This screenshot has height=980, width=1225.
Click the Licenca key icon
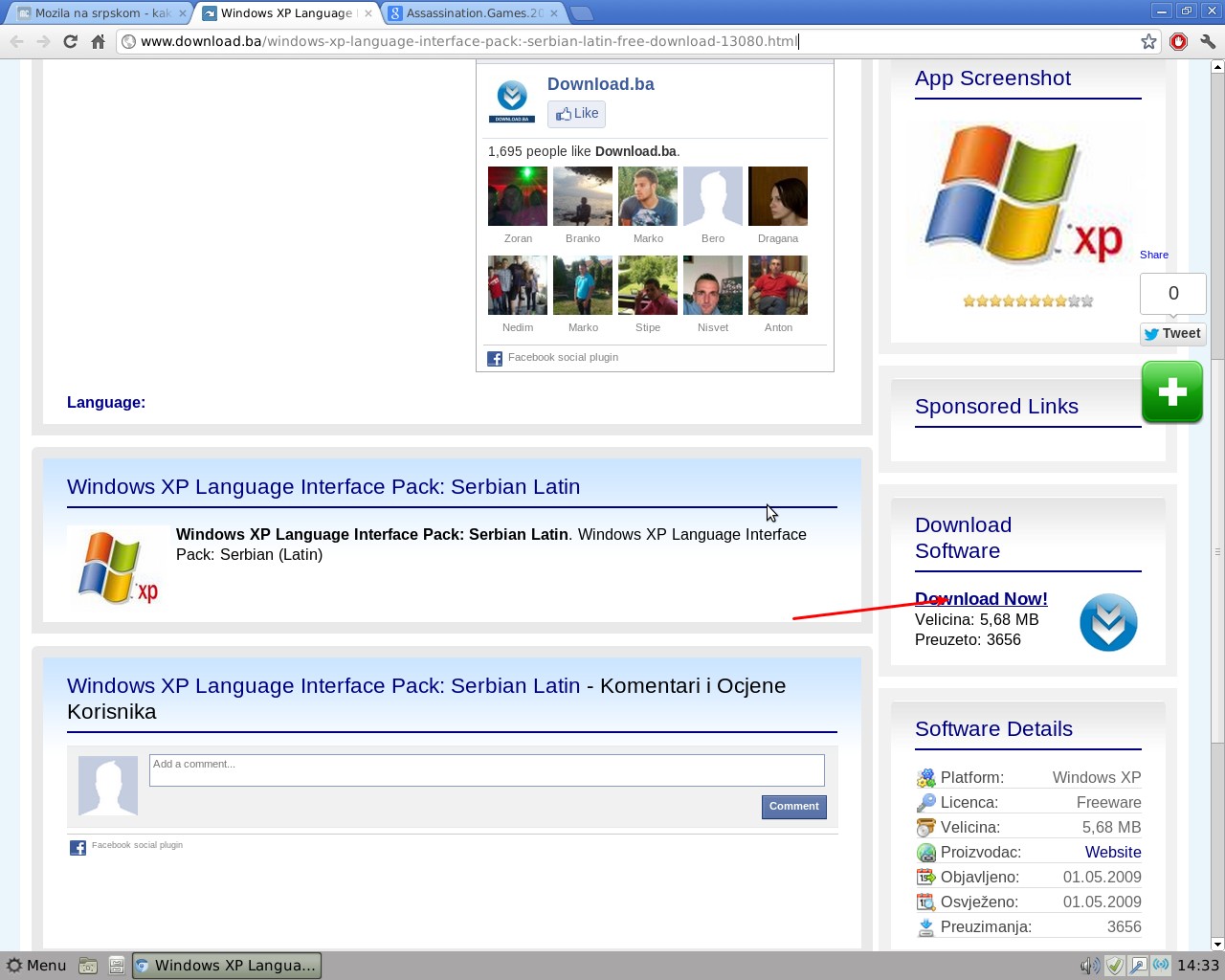pos(925,803)
